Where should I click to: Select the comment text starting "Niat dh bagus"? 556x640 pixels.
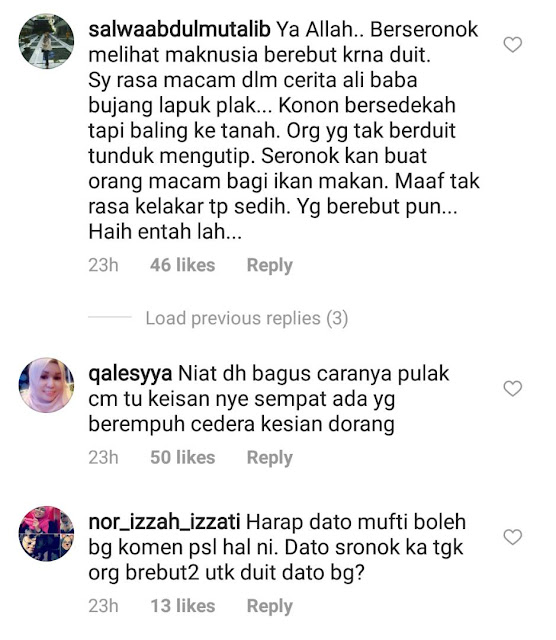[269, 399]
